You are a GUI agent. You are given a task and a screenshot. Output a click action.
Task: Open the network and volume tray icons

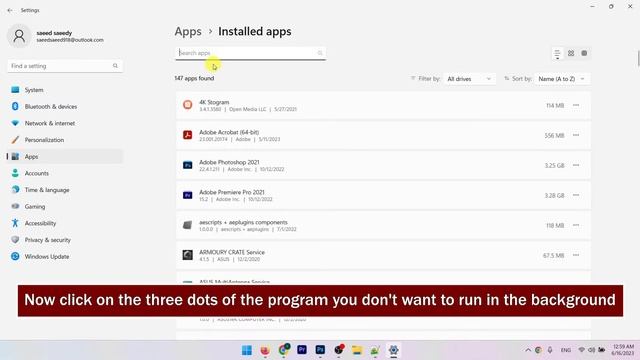tap(591, 350)
